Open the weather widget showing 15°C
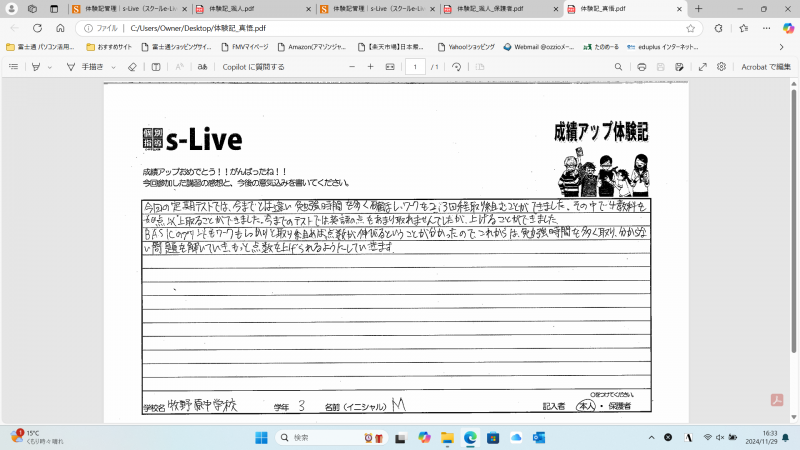Viewport: 800px width, 450px height. point(37,437)
